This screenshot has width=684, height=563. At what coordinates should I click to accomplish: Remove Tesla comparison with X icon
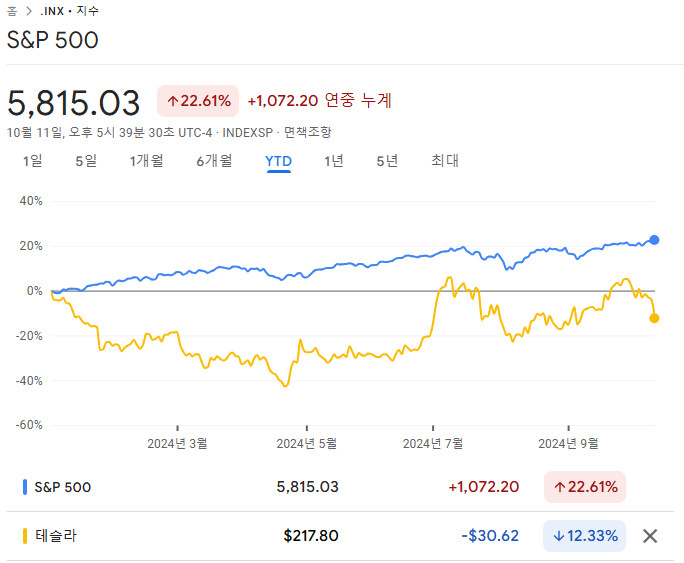click(650, 536)
